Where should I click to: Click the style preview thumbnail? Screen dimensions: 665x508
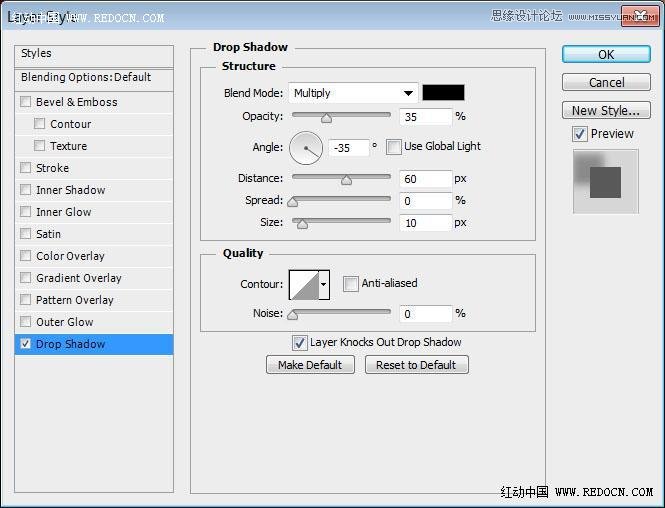pos(605,181)
